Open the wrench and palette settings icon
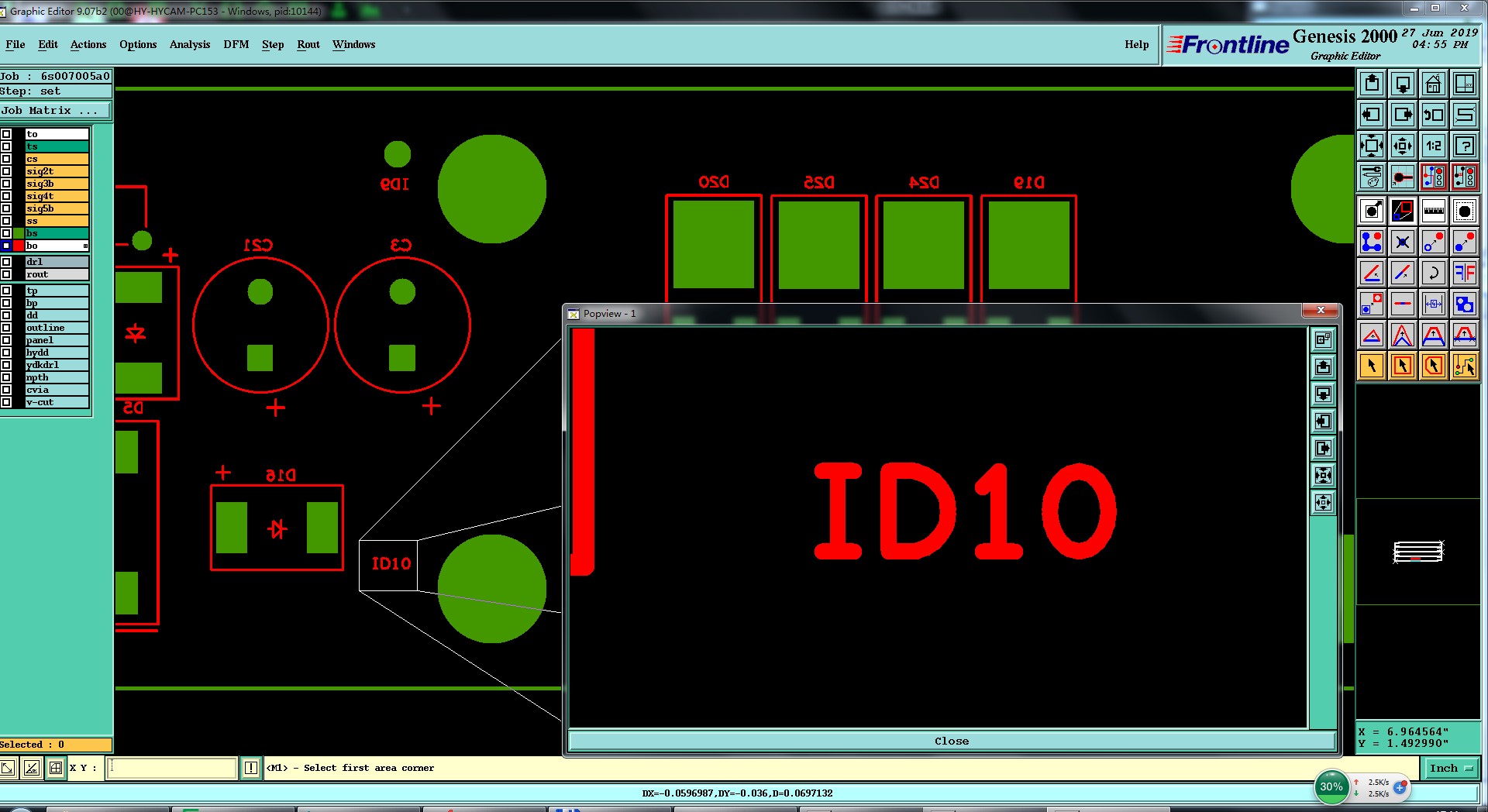The height and width of the screenshot is (812, 1488). click(1372, 177)
